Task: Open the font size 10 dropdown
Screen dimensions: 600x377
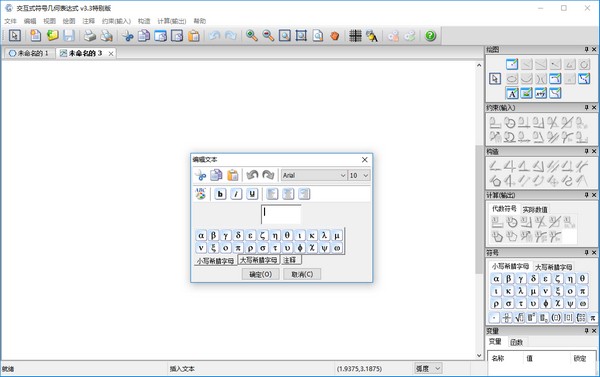Action: pyautogui.click(x=359, y=175)
